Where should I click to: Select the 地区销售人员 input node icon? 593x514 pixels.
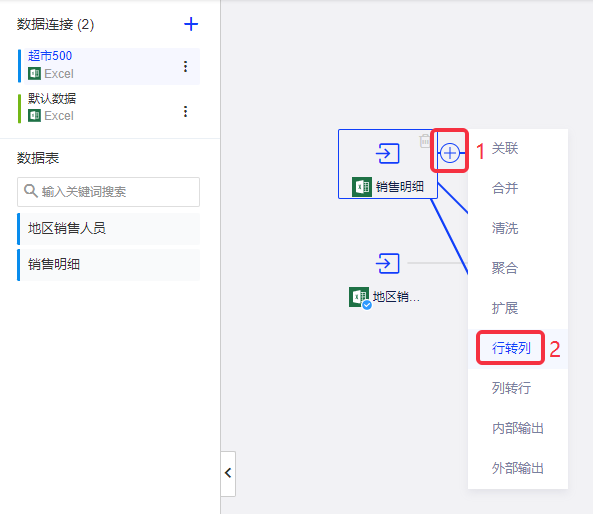pyautogui.click(x=387, y=263)
